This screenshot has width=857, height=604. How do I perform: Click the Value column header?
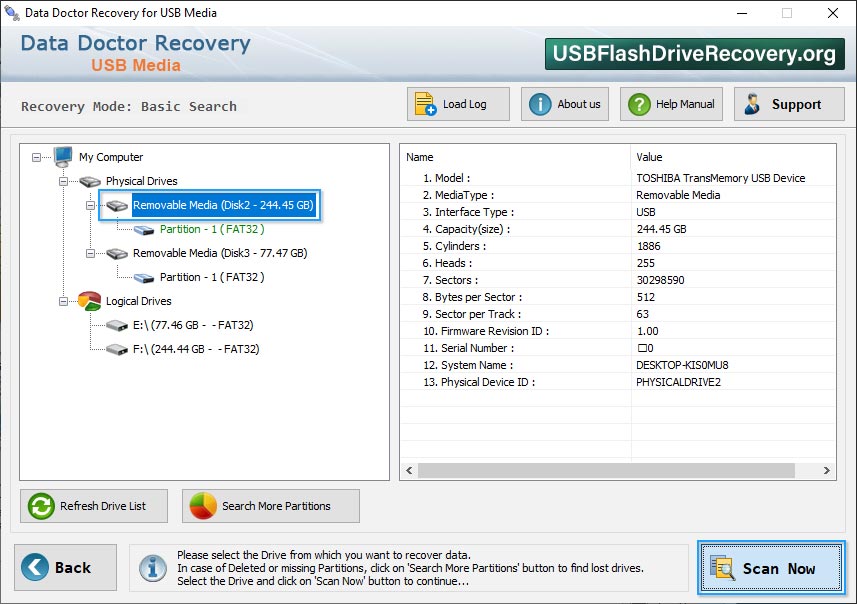(x=733, y=157)
